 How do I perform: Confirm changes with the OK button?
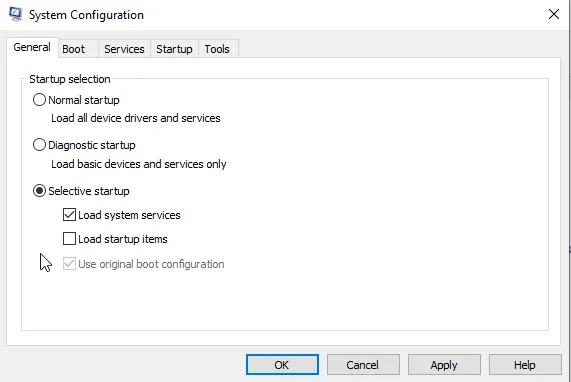282,365
